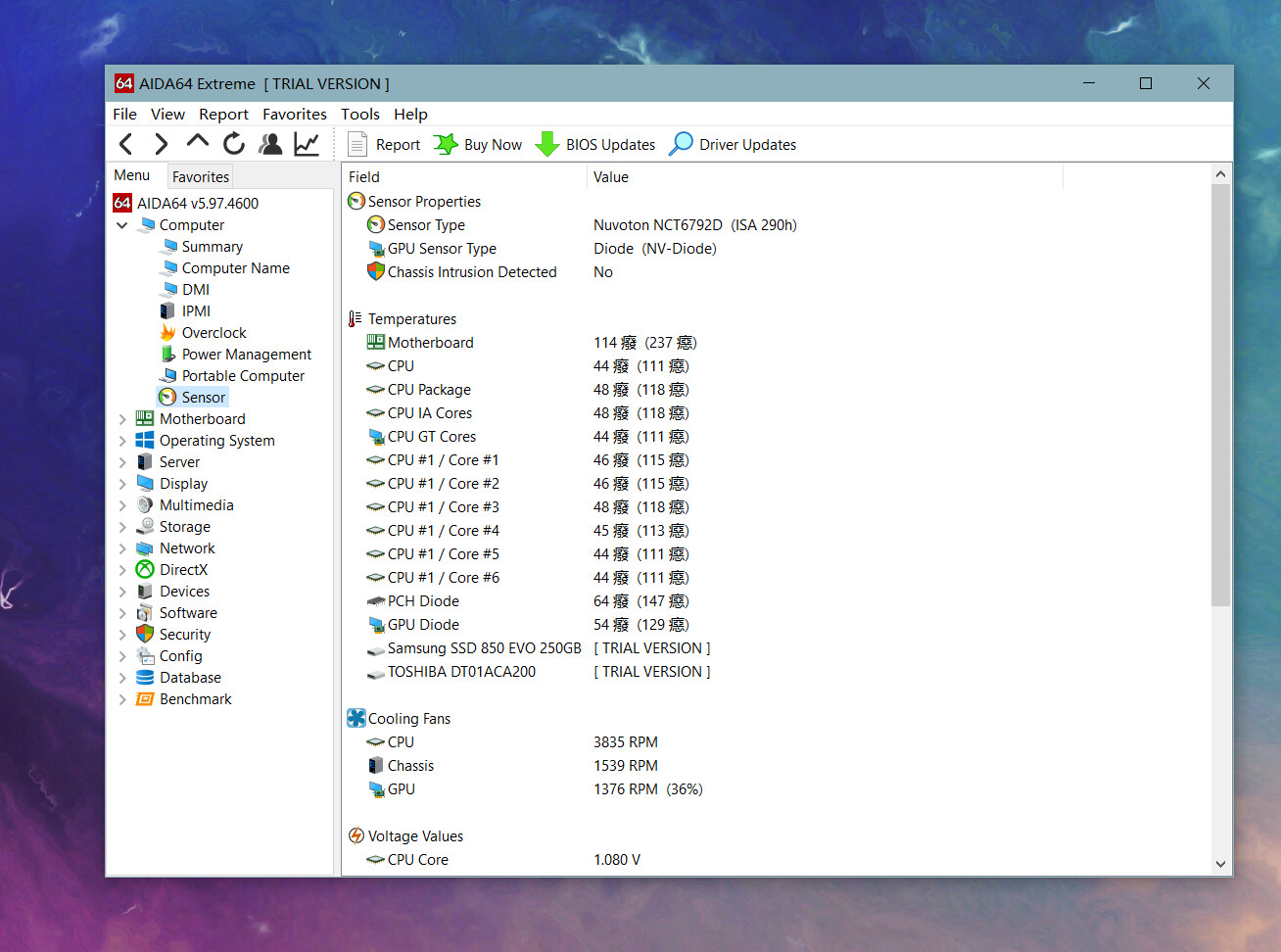Expand the Server tree node
The width and height of the screenshot is (1281, 952).
pyautogui.click(x=122, y=462)
